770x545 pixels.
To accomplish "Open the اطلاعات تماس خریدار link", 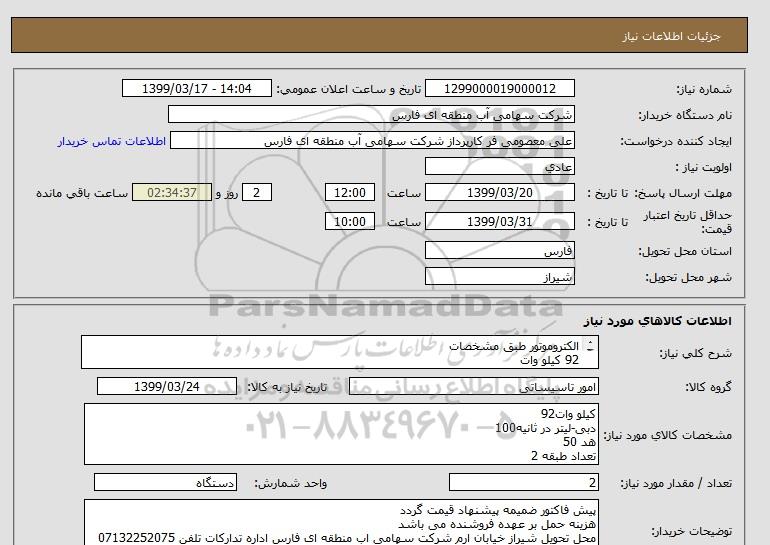I will click(111, 141).
